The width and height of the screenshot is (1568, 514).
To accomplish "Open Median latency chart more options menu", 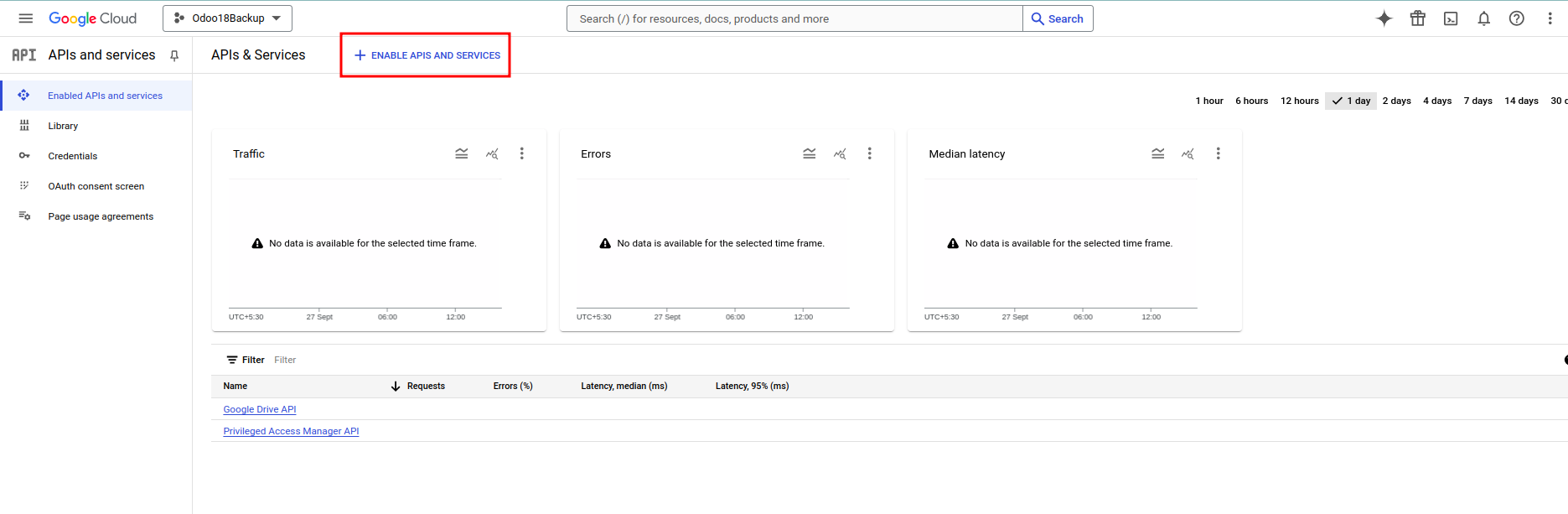I will tap(1218, 153).
